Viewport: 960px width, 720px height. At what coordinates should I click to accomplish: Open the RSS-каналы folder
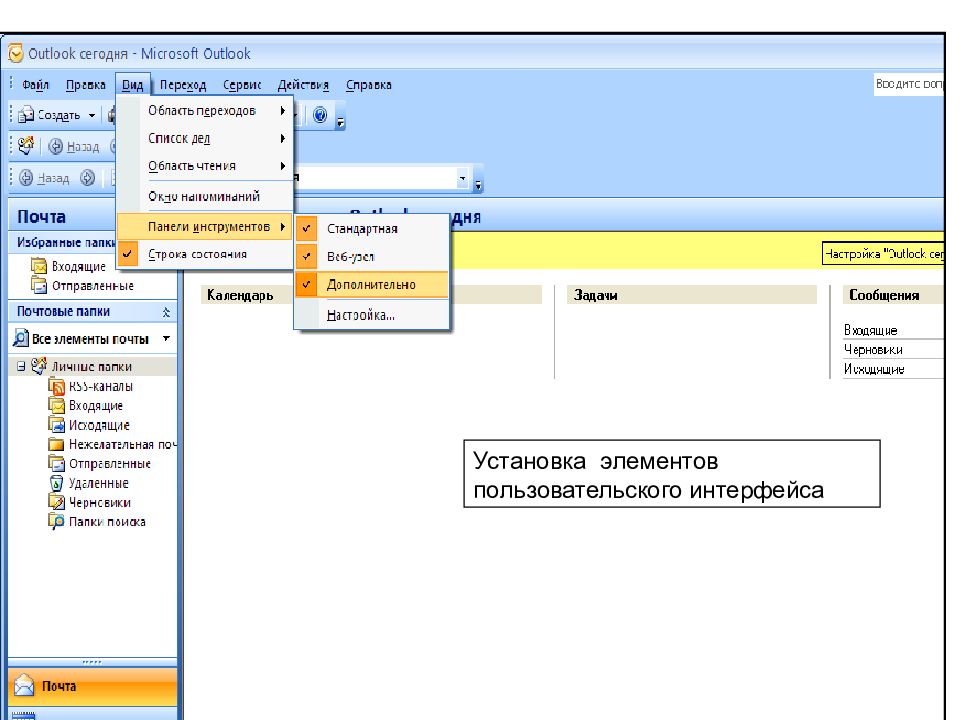point(101,386)
